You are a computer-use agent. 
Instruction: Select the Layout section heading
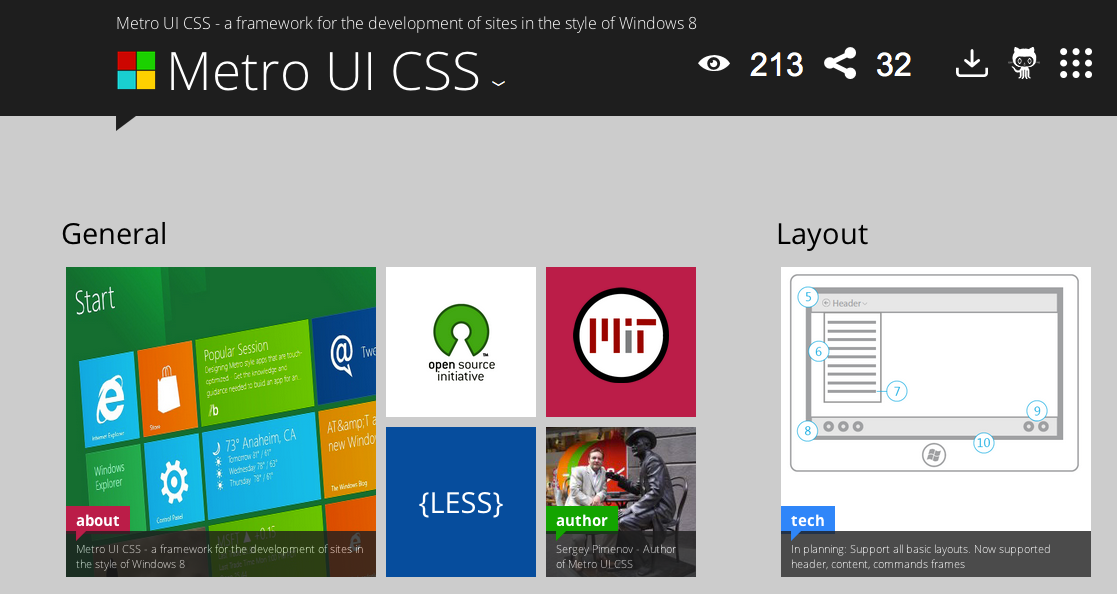(822, 234)
